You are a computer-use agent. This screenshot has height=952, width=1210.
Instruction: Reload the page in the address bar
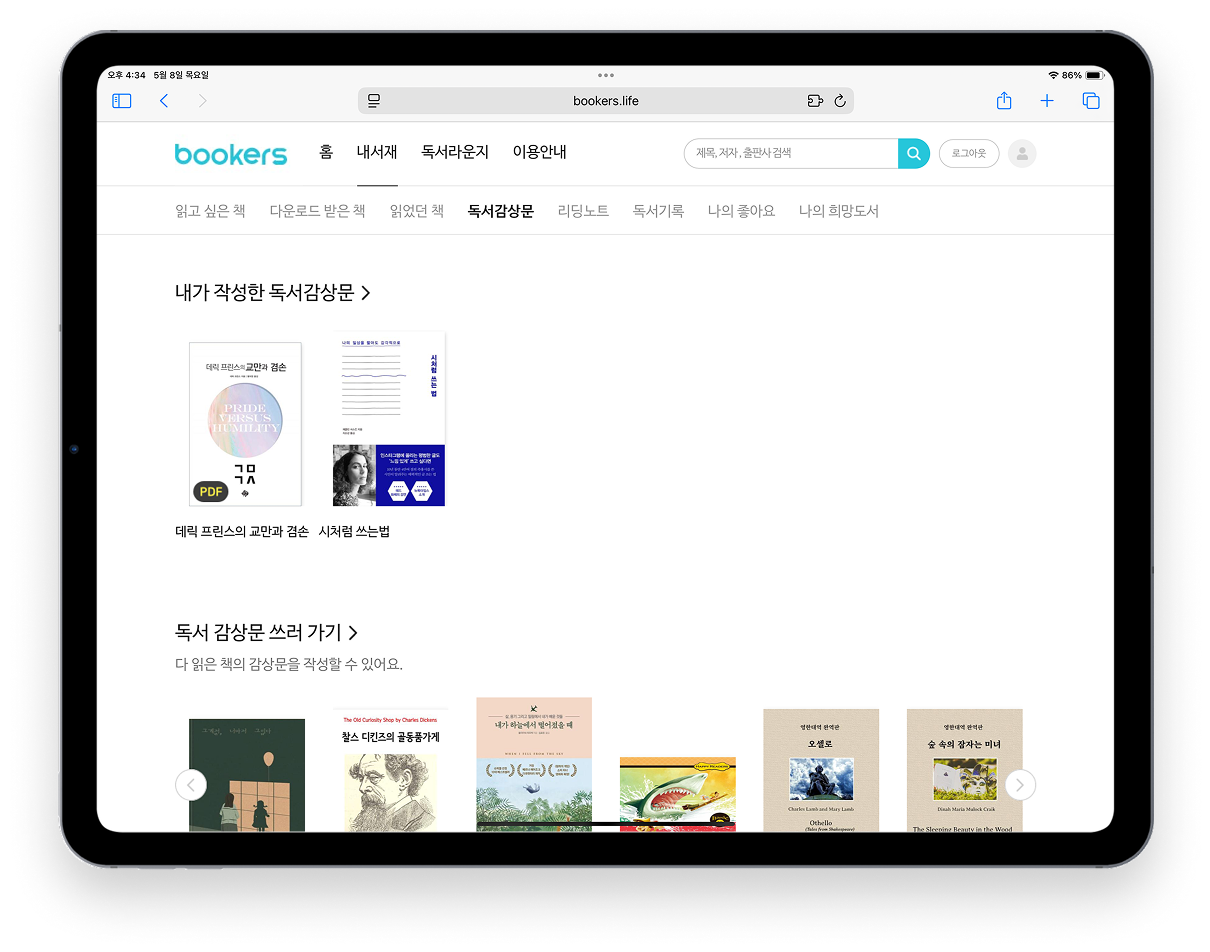click(x=840, y=101)
